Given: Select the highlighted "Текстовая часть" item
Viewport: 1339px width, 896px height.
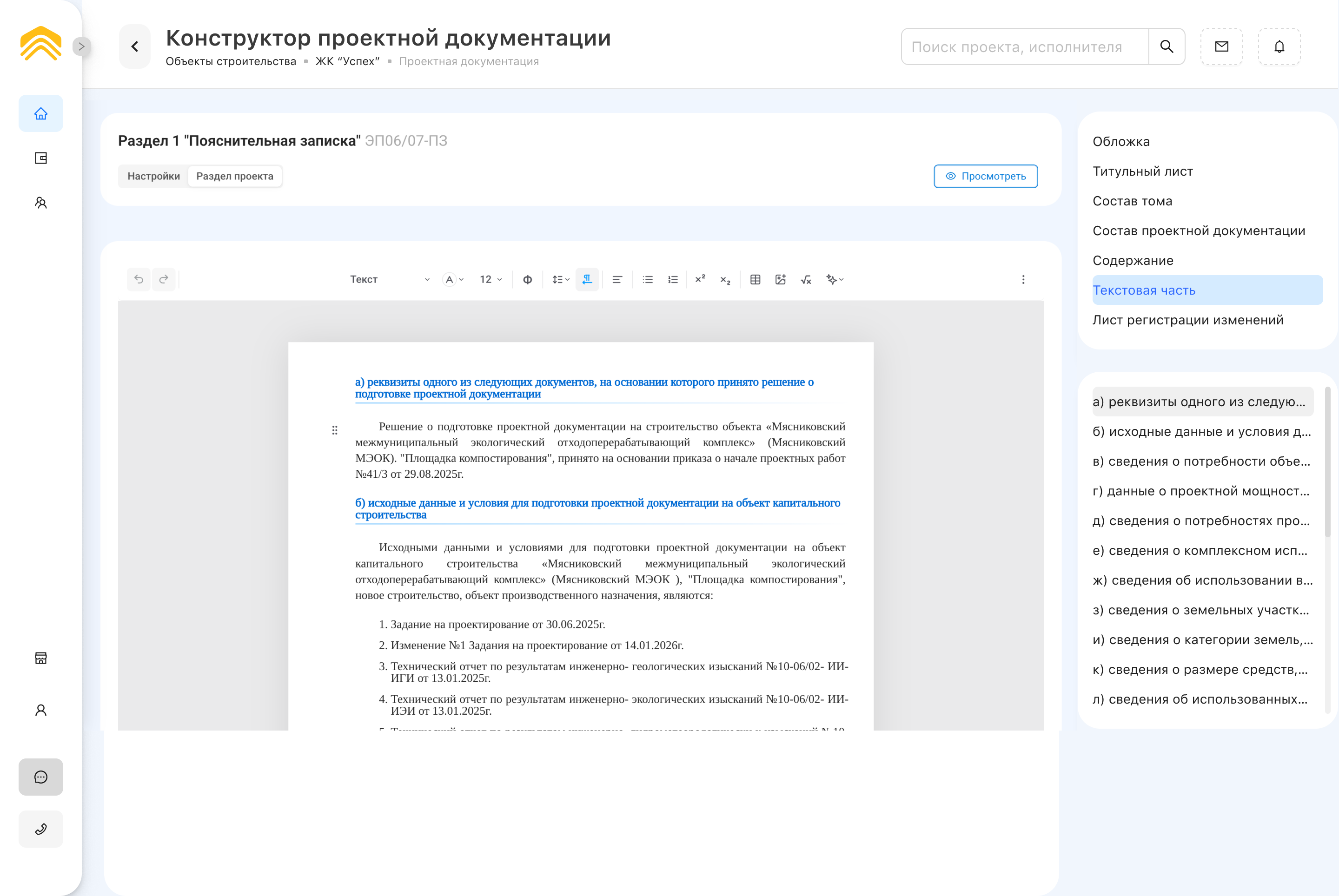Looking at the screenshot, I should (x=1207, y=290).
